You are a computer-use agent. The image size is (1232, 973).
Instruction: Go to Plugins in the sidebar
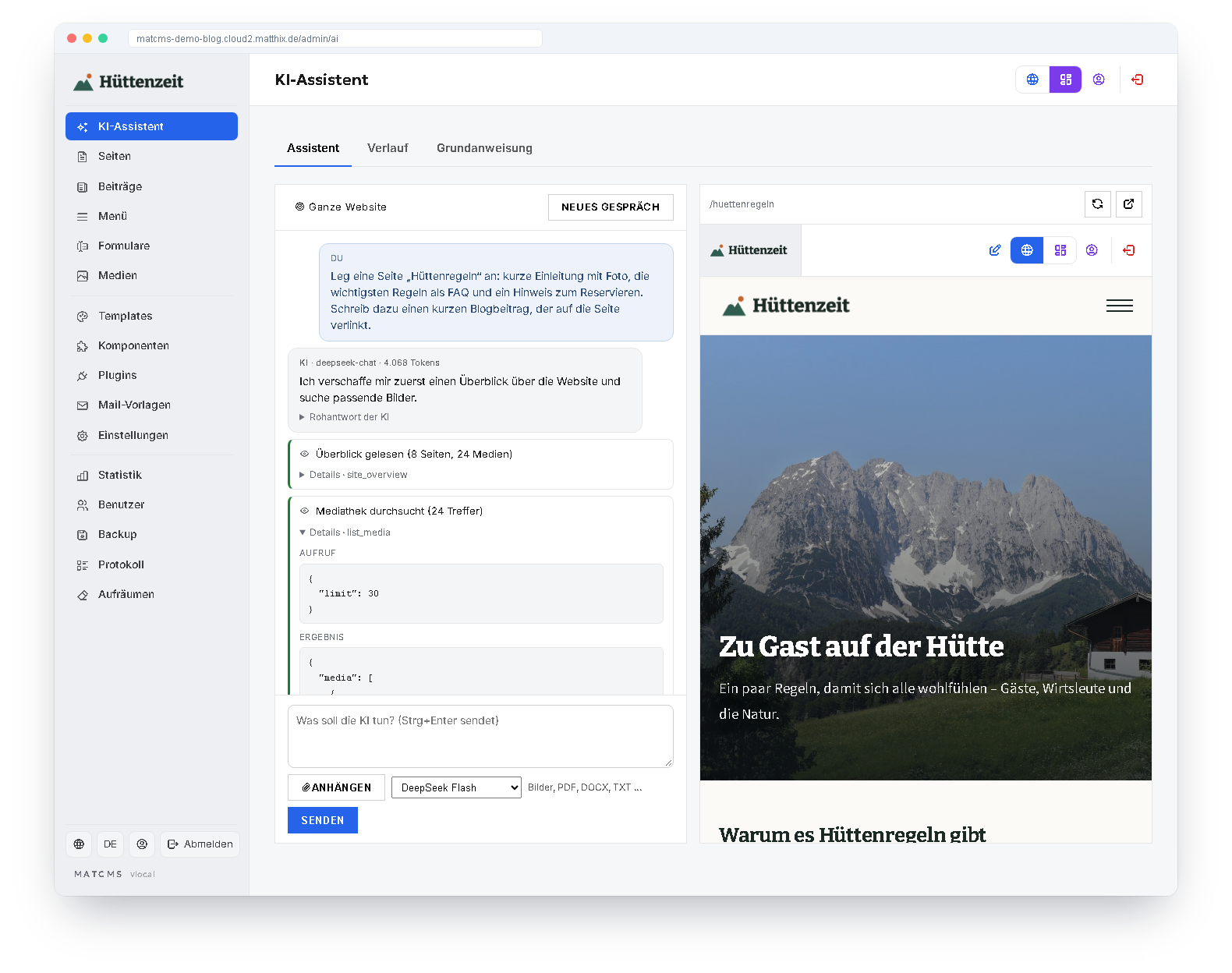(x=151, y=376)
